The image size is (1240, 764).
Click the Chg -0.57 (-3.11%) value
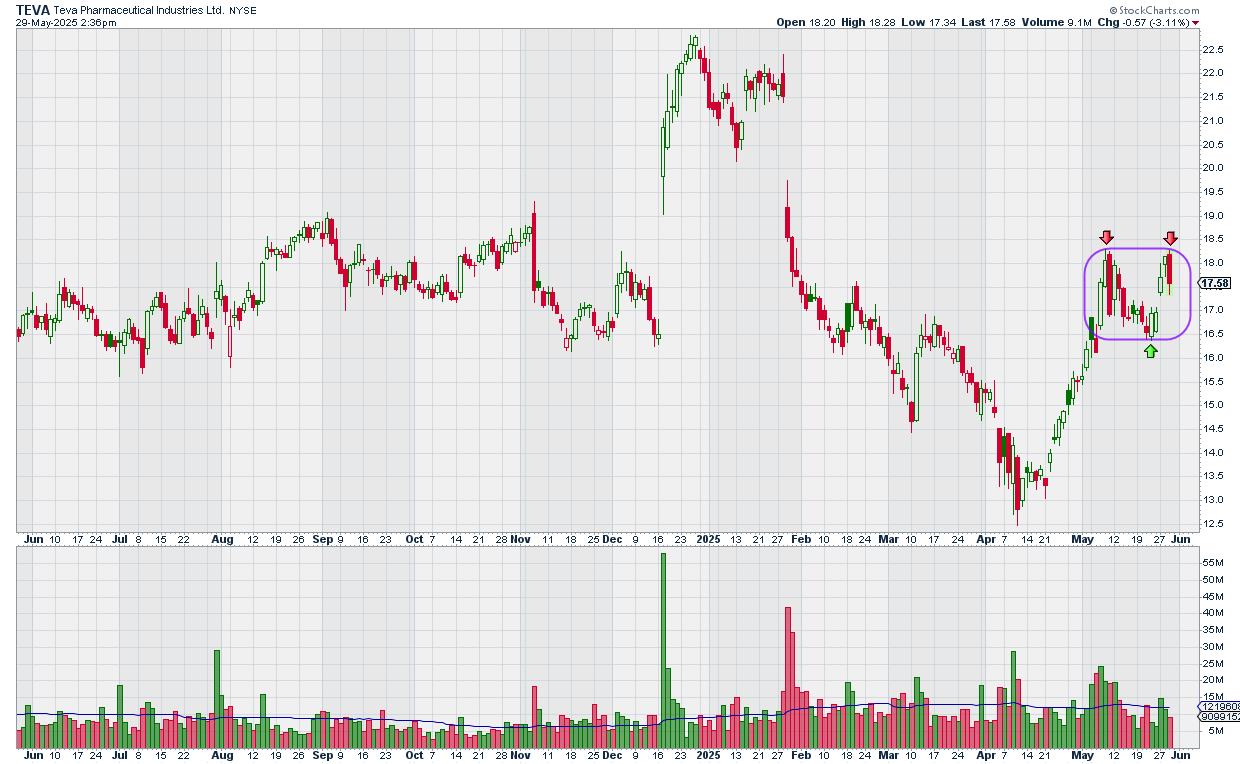tap(1143, 22)
